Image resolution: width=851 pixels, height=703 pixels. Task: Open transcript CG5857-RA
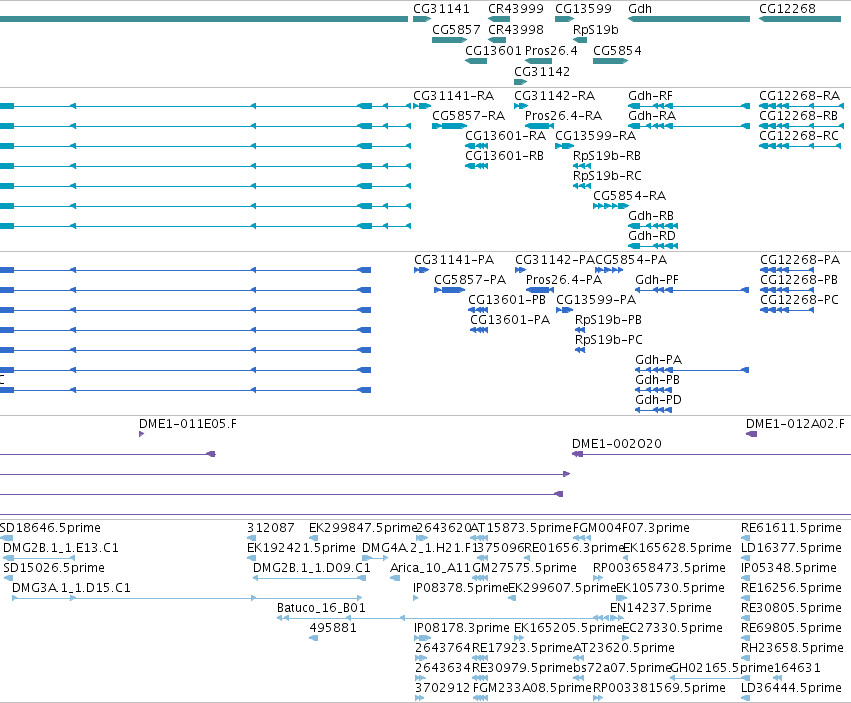coord(468,116)
